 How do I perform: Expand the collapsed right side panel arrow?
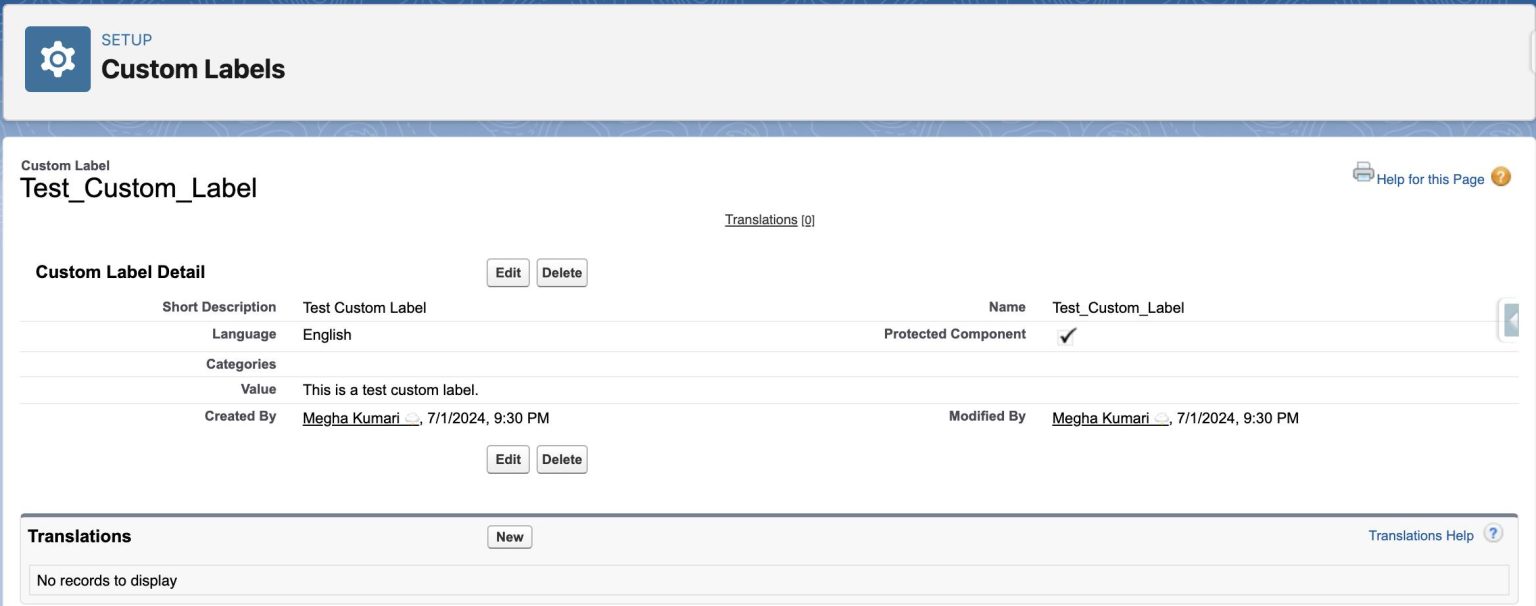pyautogui.click(x=1512, y=321)
